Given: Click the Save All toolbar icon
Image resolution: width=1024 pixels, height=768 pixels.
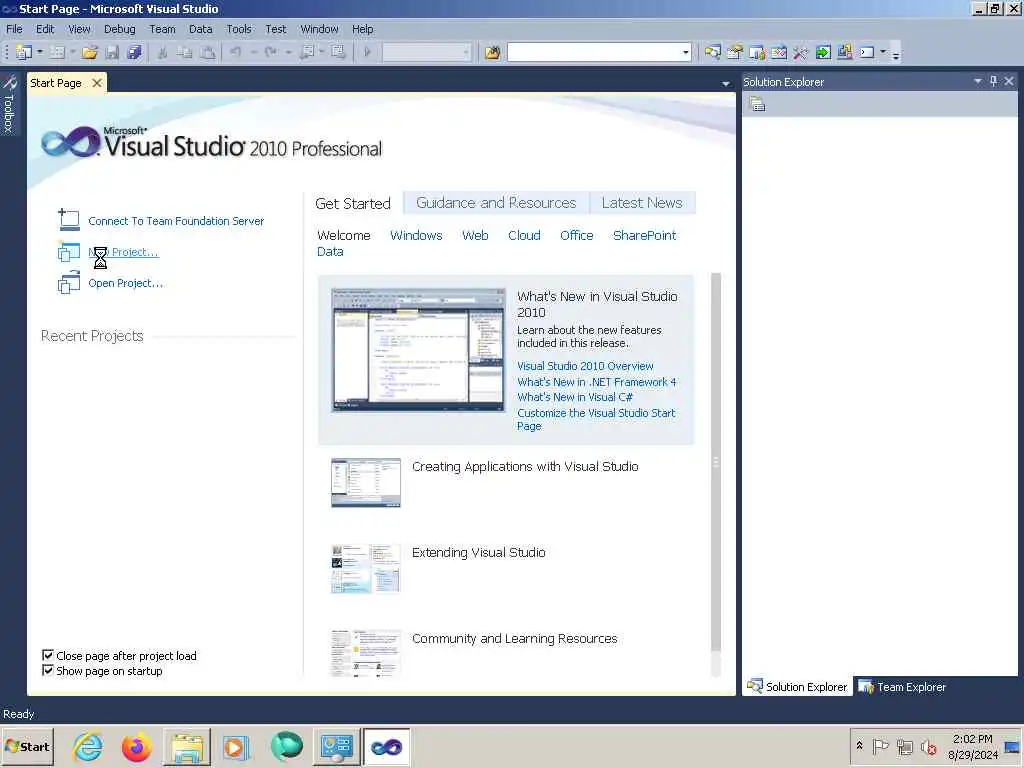Looking at the screenshot, I should (135, 52).
